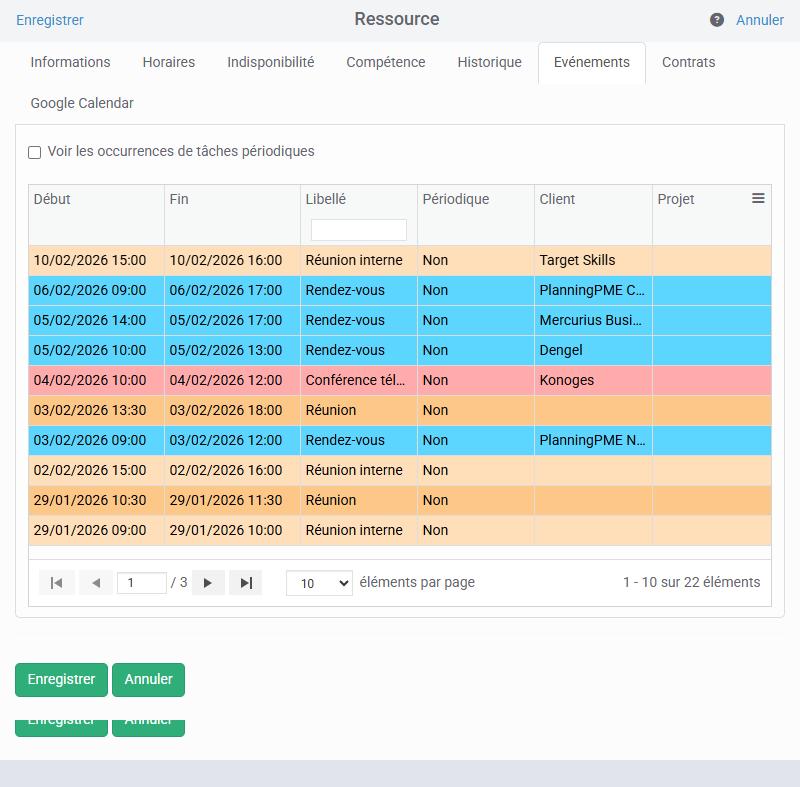Select the 29/01/2026 09:00 start cell
Viewport: 800px width, 787px height.
(96, 530)
